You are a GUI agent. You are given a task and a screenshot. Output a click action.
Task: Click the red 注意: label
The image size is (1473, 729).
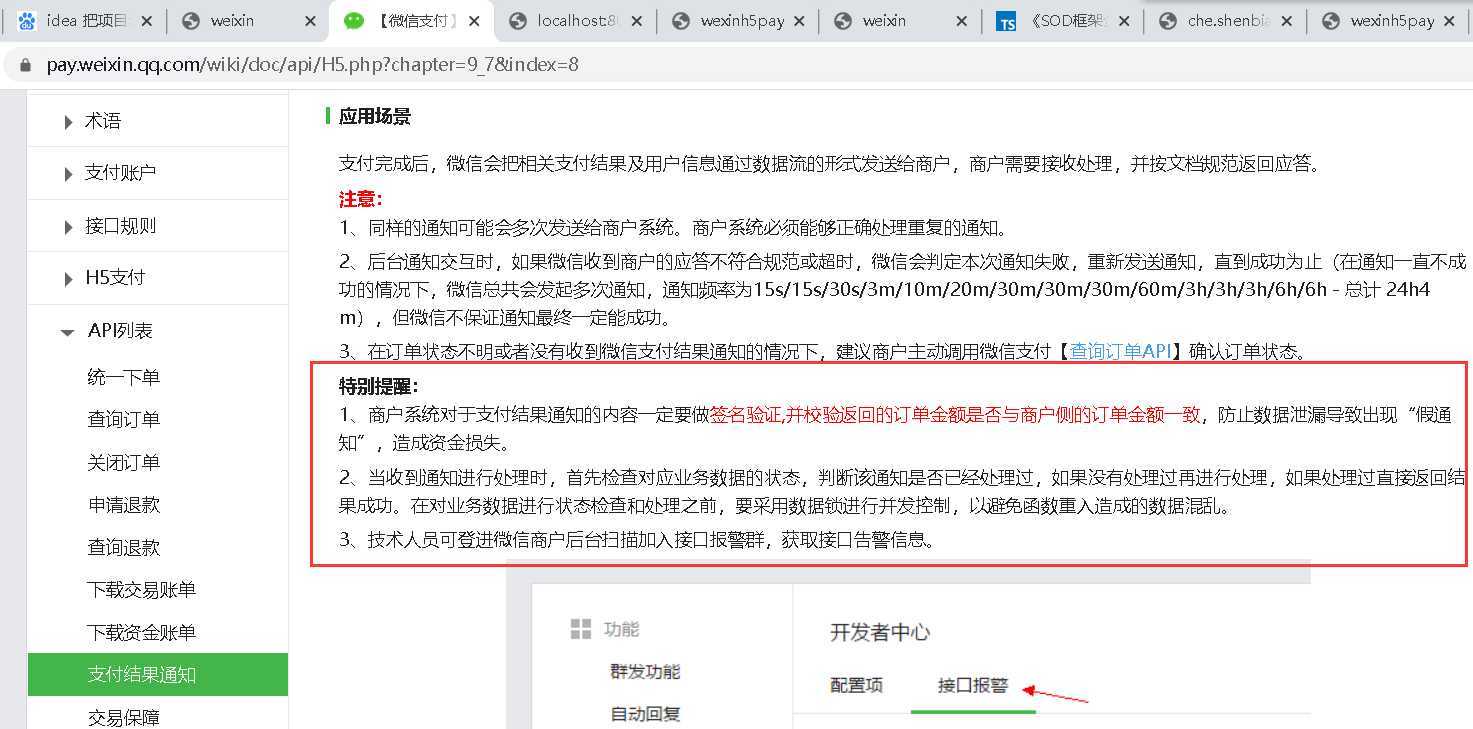[361, 199]
